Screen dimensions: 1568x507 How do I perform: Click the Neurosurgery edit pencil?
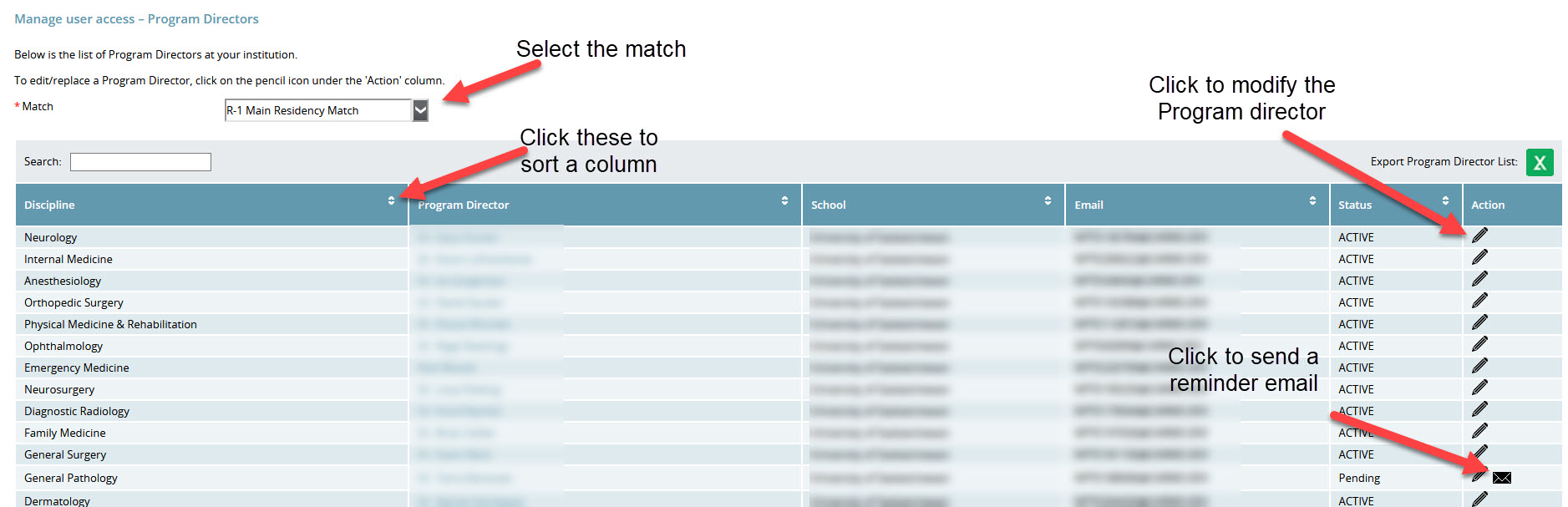[1479, 388]
